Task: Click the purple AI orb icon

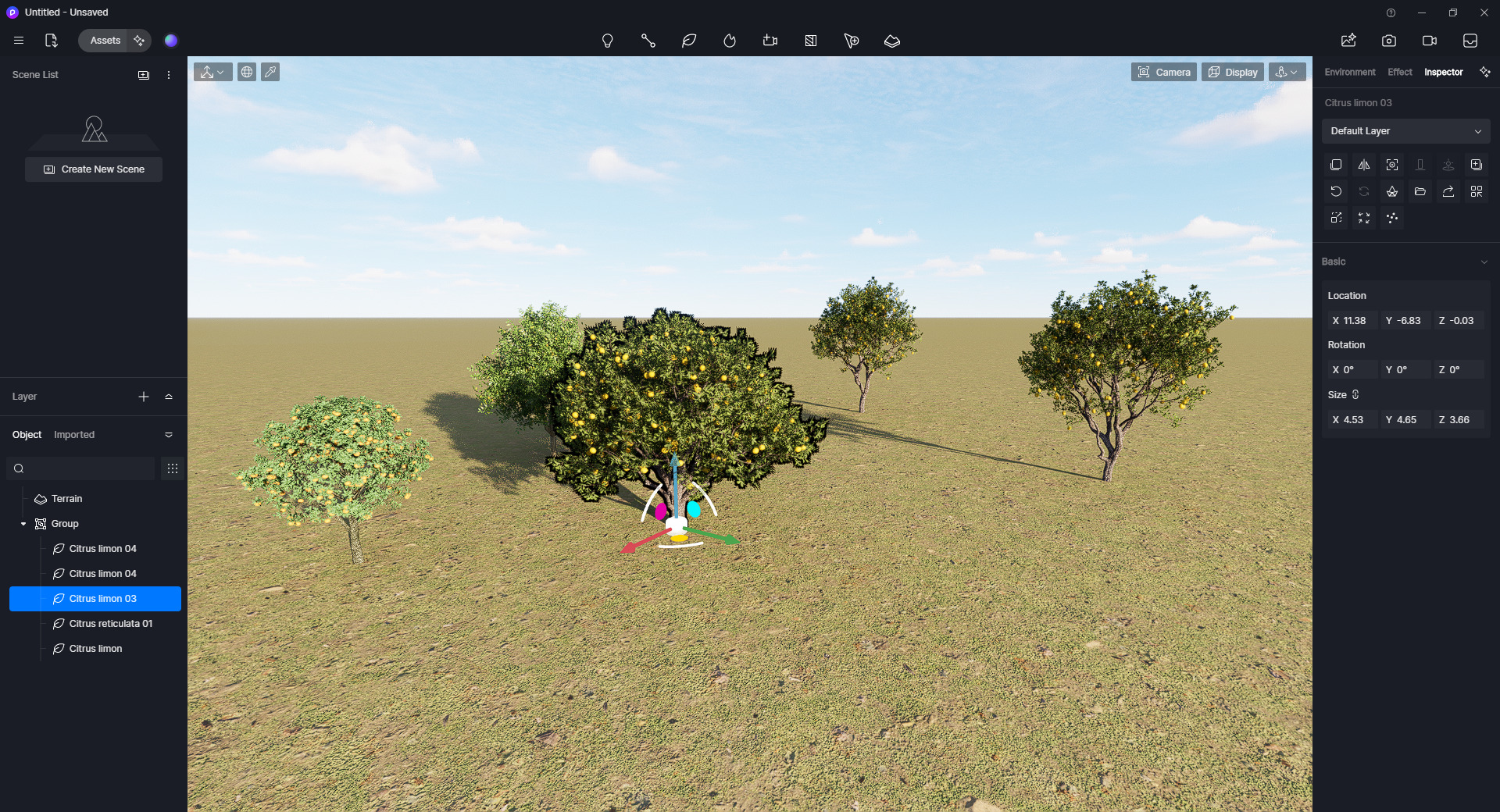Action: [171, 41]
